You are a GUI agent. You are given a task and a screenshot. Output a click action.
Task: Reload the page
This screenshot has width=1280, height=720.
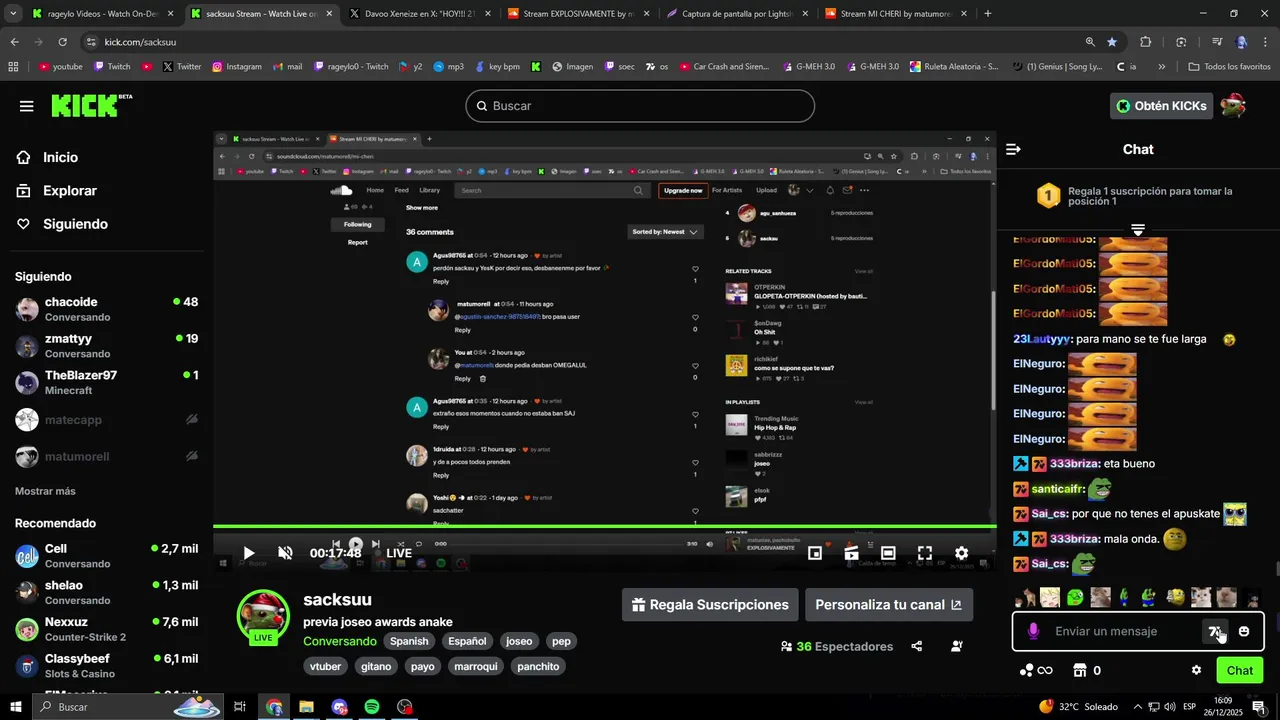tap(62, 42)
